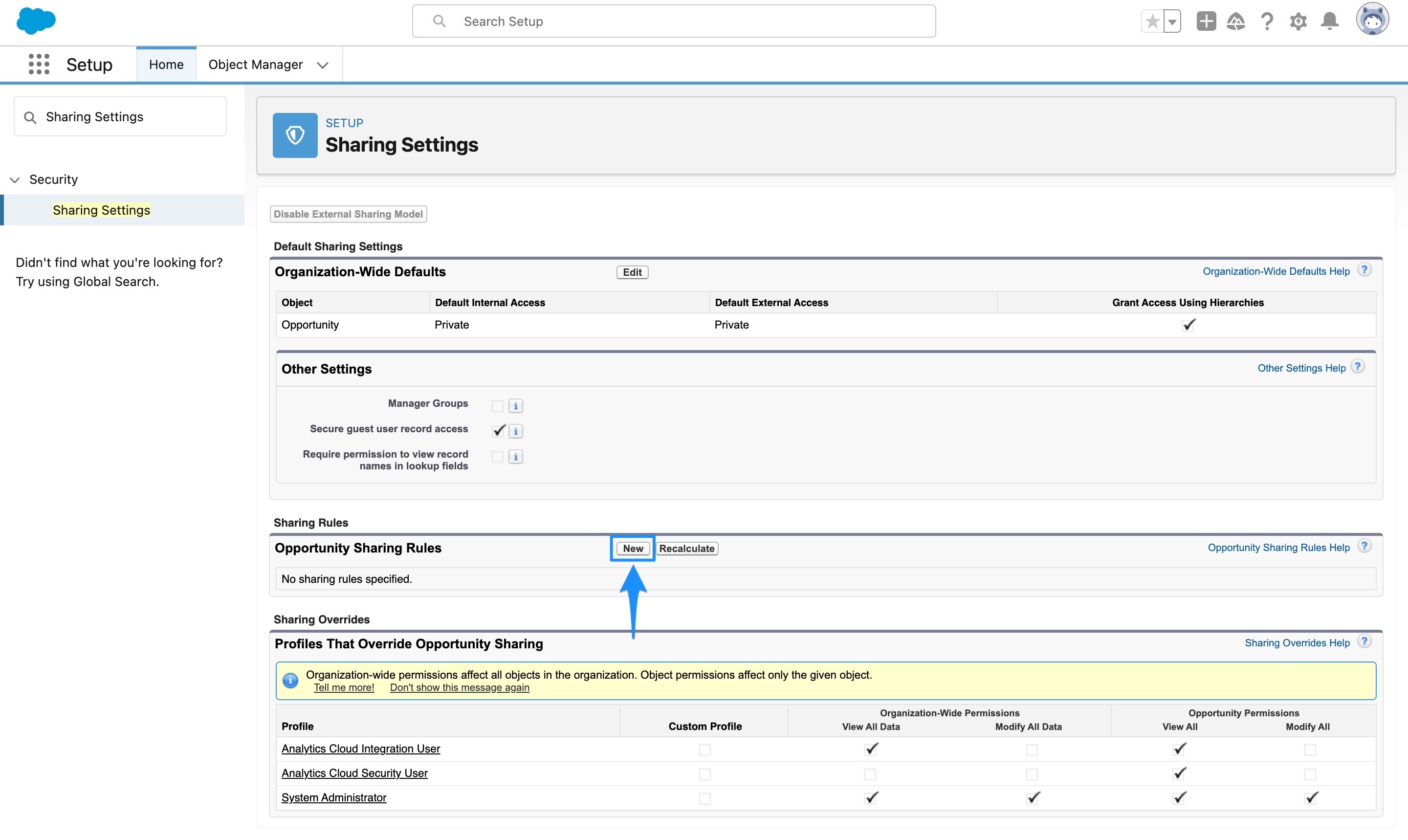Disable Secure guest user record access
Image resolution: width=1408 pixels, height=840 pixels.
pos(498,431)
